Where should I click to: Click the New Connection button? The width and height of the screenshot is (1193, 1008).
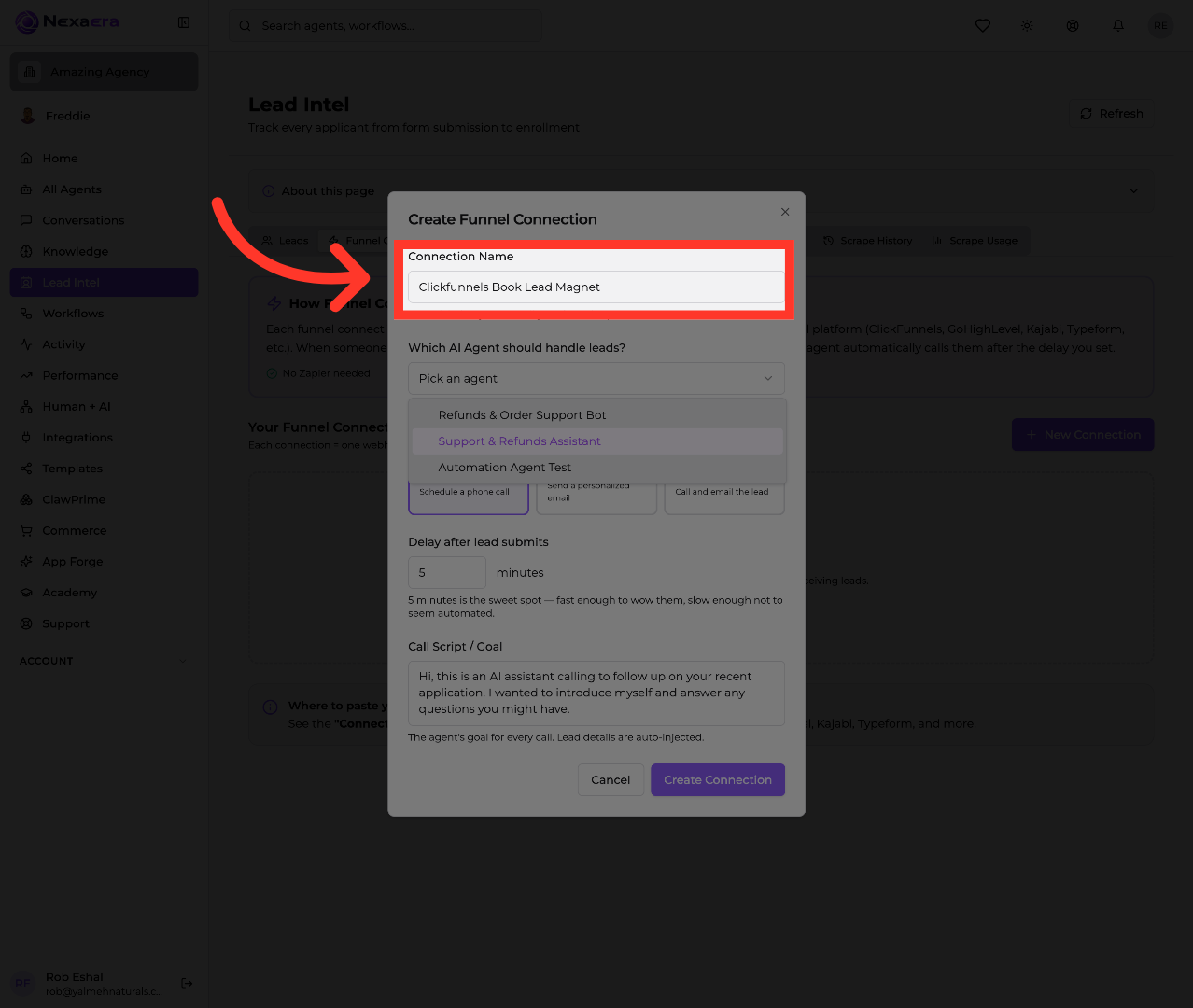[x=1083, y=435]
